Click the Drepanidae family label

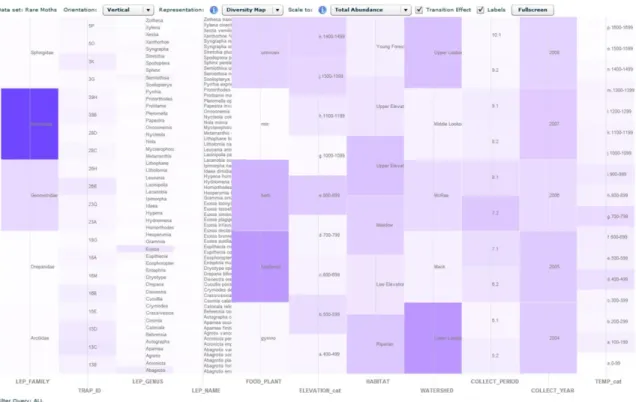[42, 267]
